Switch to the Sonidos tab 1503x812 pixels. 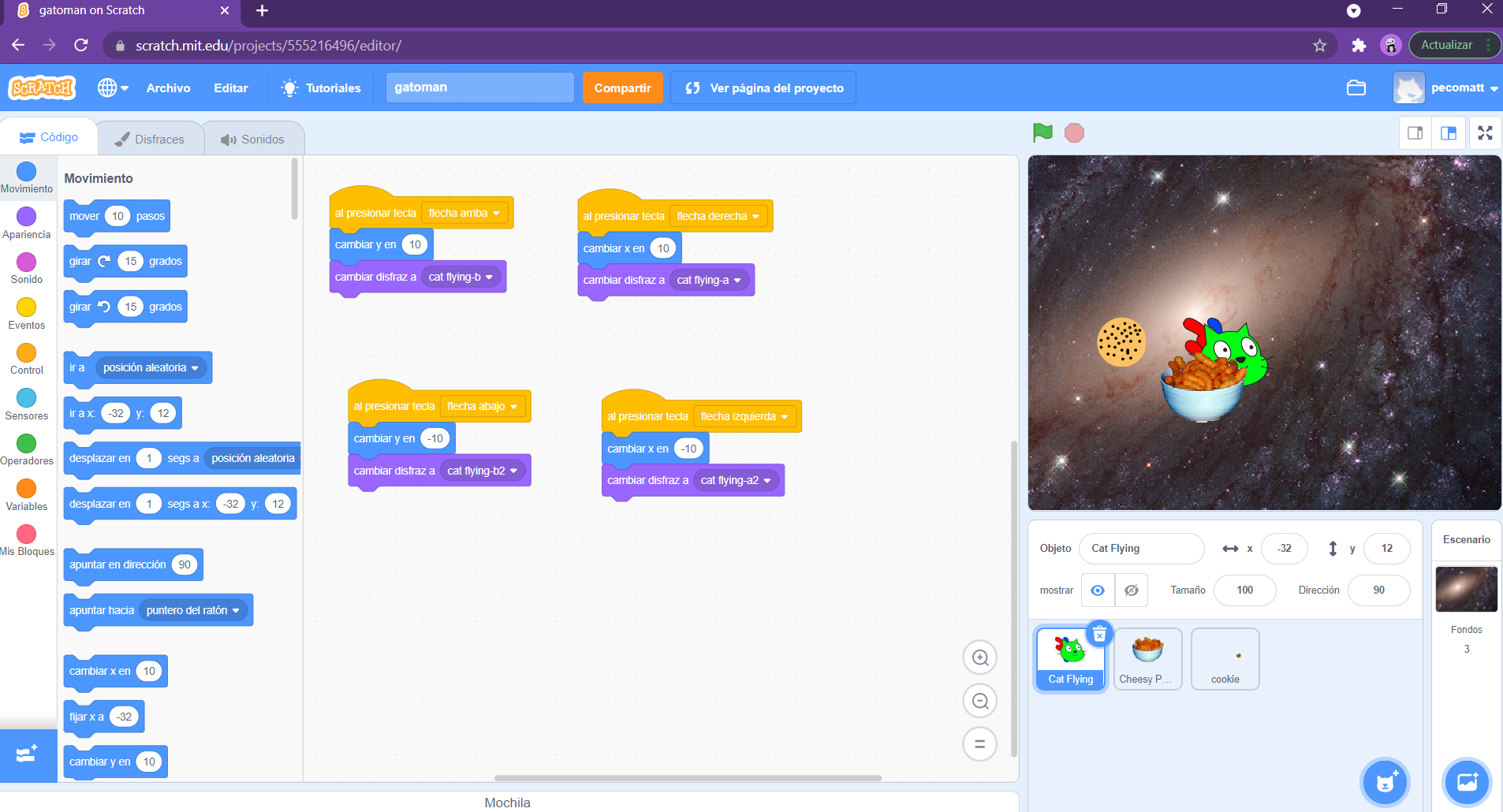tap(253, 140)
